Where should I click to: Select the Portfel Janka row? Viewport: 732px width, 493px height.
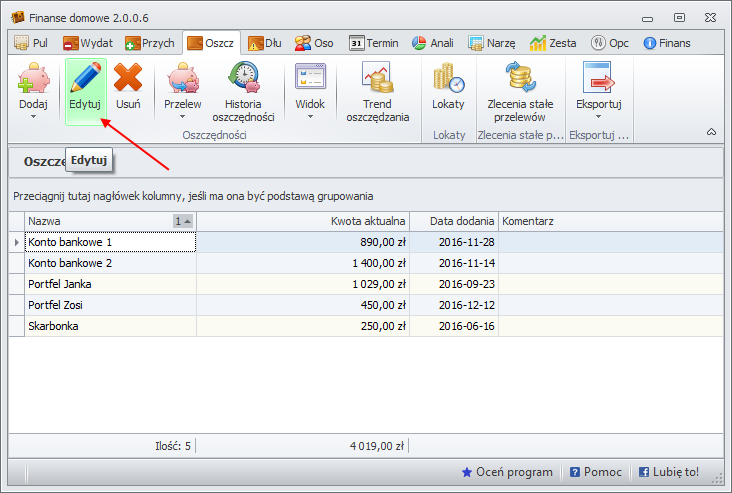pyautogui.click(x=110, y=284)
